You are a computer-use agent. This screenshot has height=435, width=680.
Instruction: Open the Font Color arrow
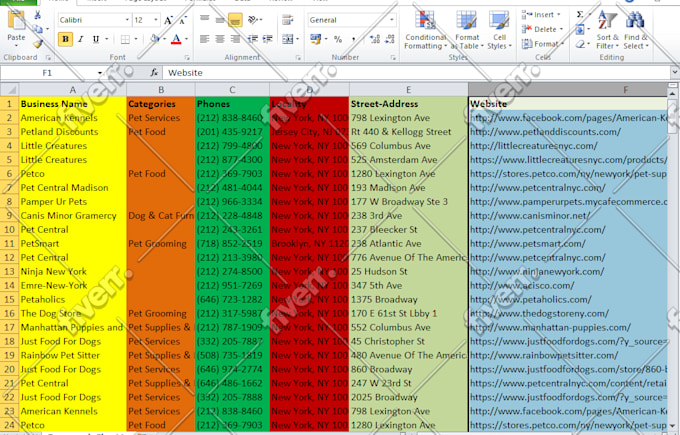[186, 39]
